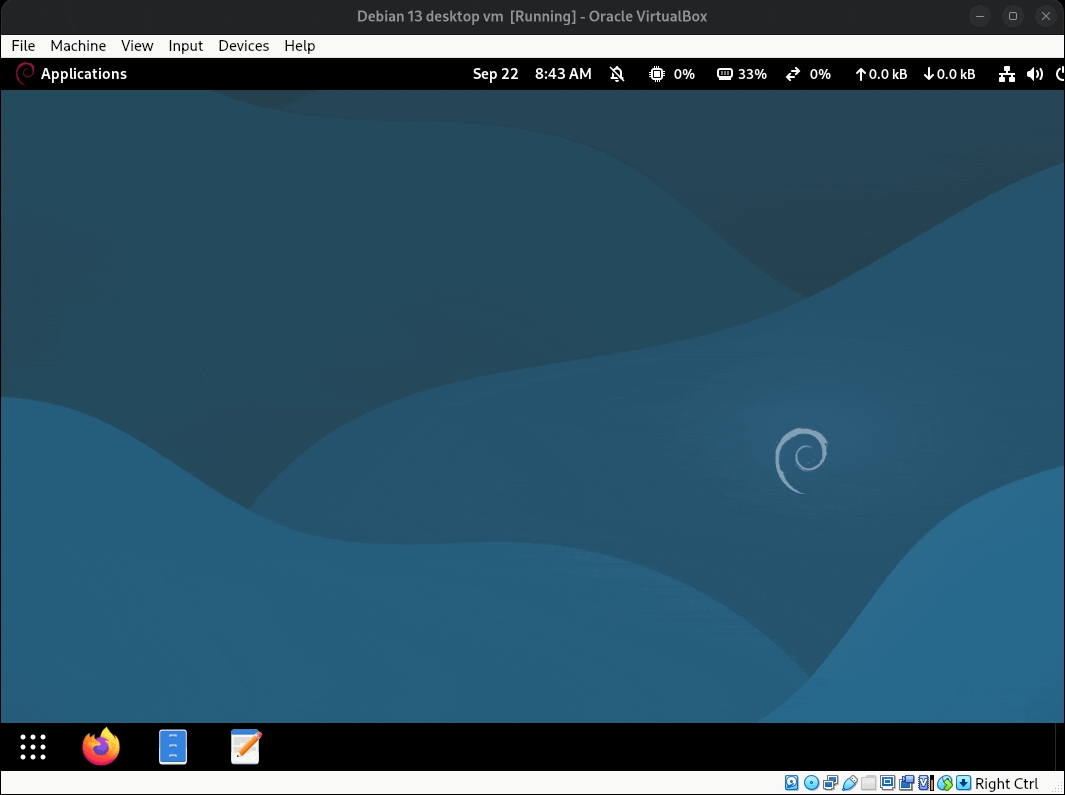Click the 0% swap usage value
Image resolution: width=1065 pixels, height=795 pixels.
coord(820,74)
